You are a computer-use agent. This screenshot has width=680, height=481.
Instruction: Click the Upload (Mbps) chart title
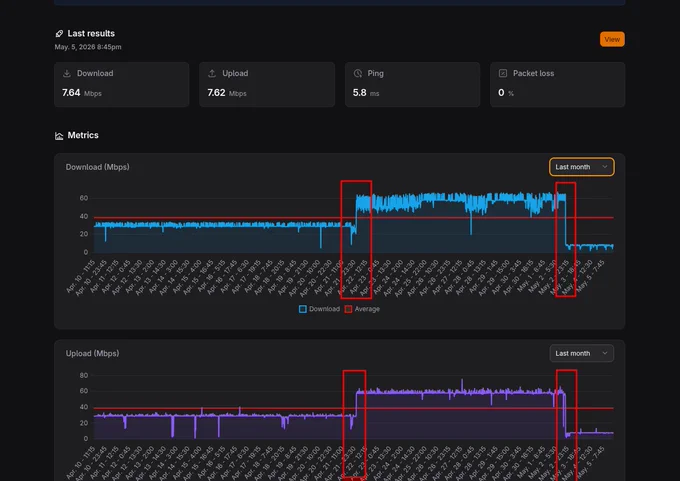(92, 353)
